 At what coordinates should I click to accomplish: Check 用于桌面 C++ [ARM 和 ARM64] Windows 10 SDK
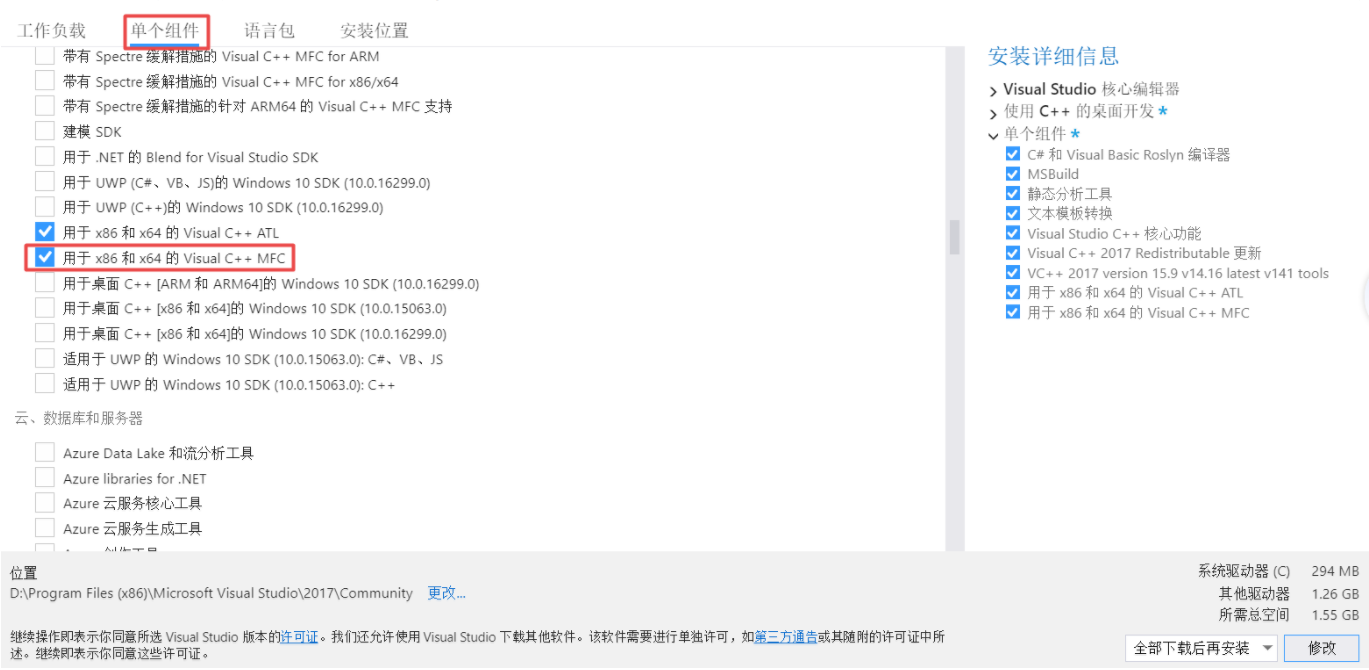(45, 283)
